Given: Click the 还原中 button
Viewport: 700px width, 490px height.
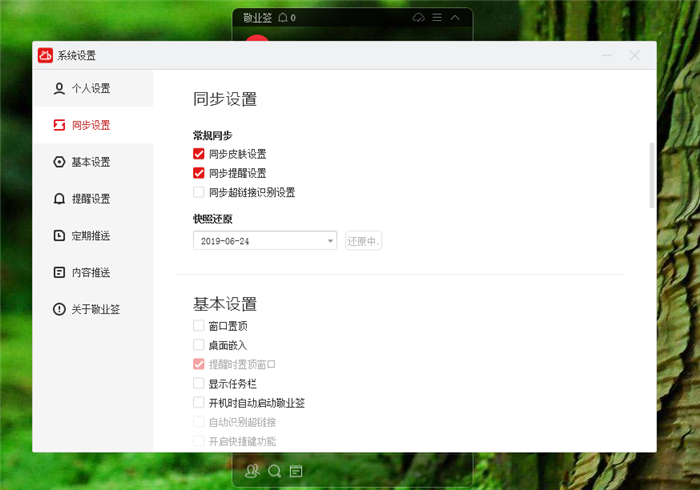Looking at the screenshot, I should click(363, 241).
